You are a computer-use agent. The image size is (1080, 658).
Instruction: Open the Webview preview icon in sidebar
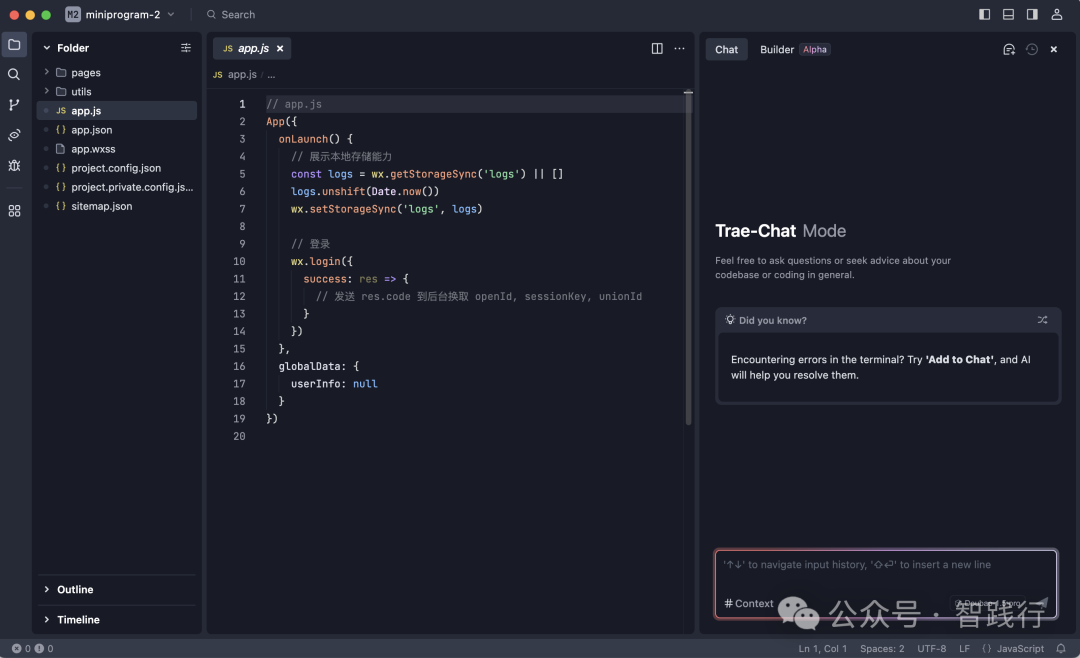click(14, 135)
